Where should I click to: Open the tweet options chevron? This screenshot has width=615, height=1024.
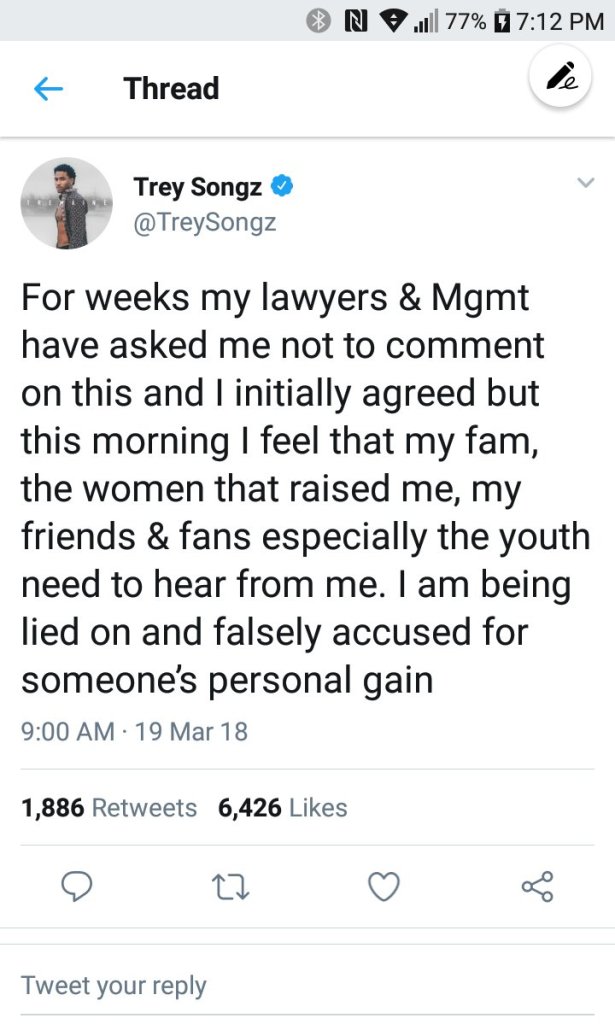[x=584, y=182]
